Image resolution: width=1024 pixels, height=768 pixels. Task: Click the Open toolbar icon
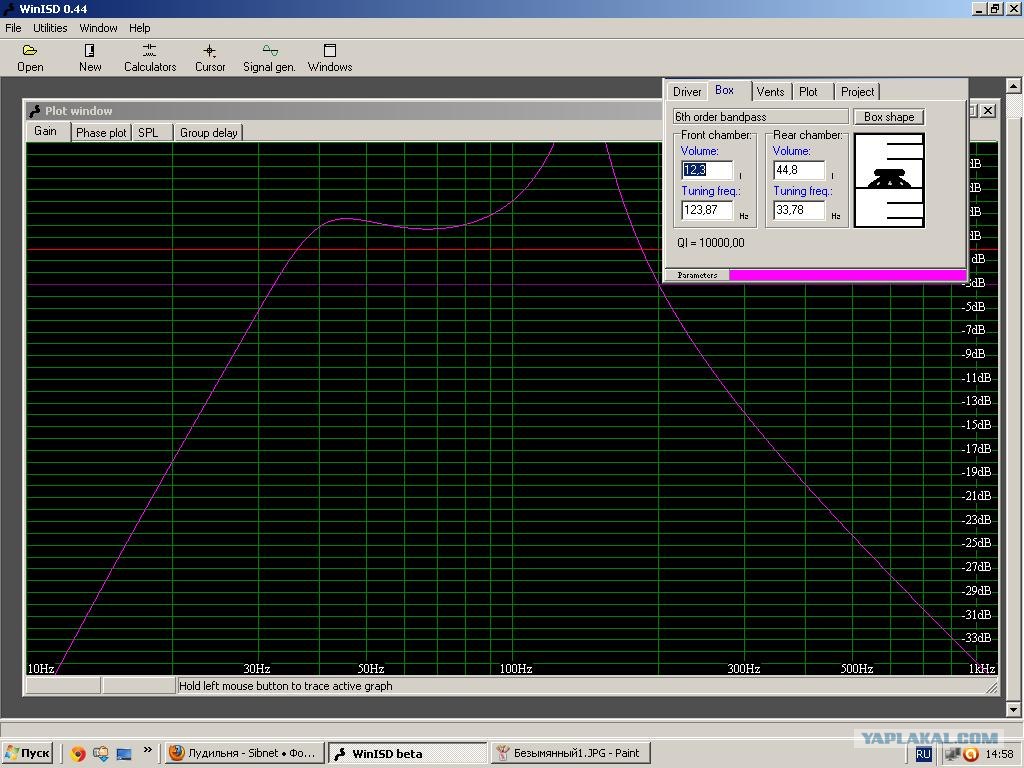pyautogui.click(x=30, y=57)
